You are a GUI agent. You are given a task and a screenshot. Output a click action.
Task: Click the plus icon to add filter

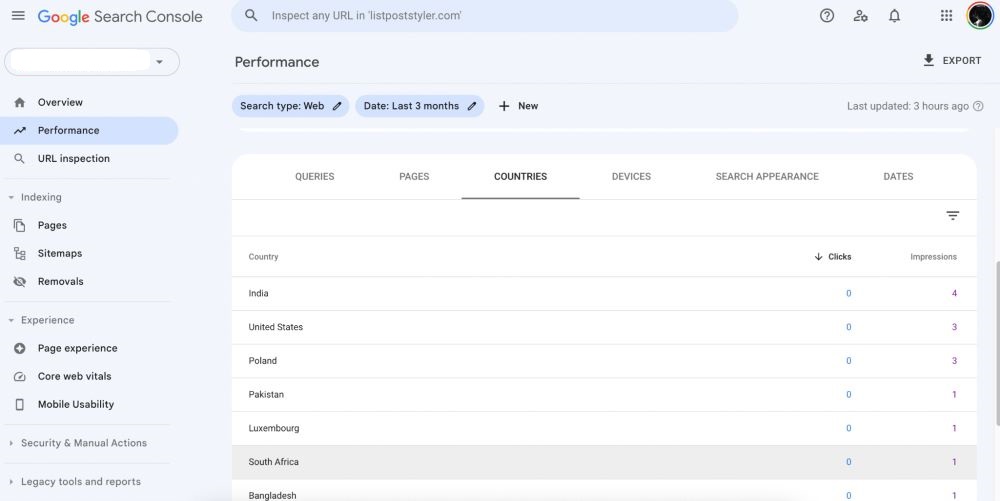pyautogui.click(x=504, y=106)
